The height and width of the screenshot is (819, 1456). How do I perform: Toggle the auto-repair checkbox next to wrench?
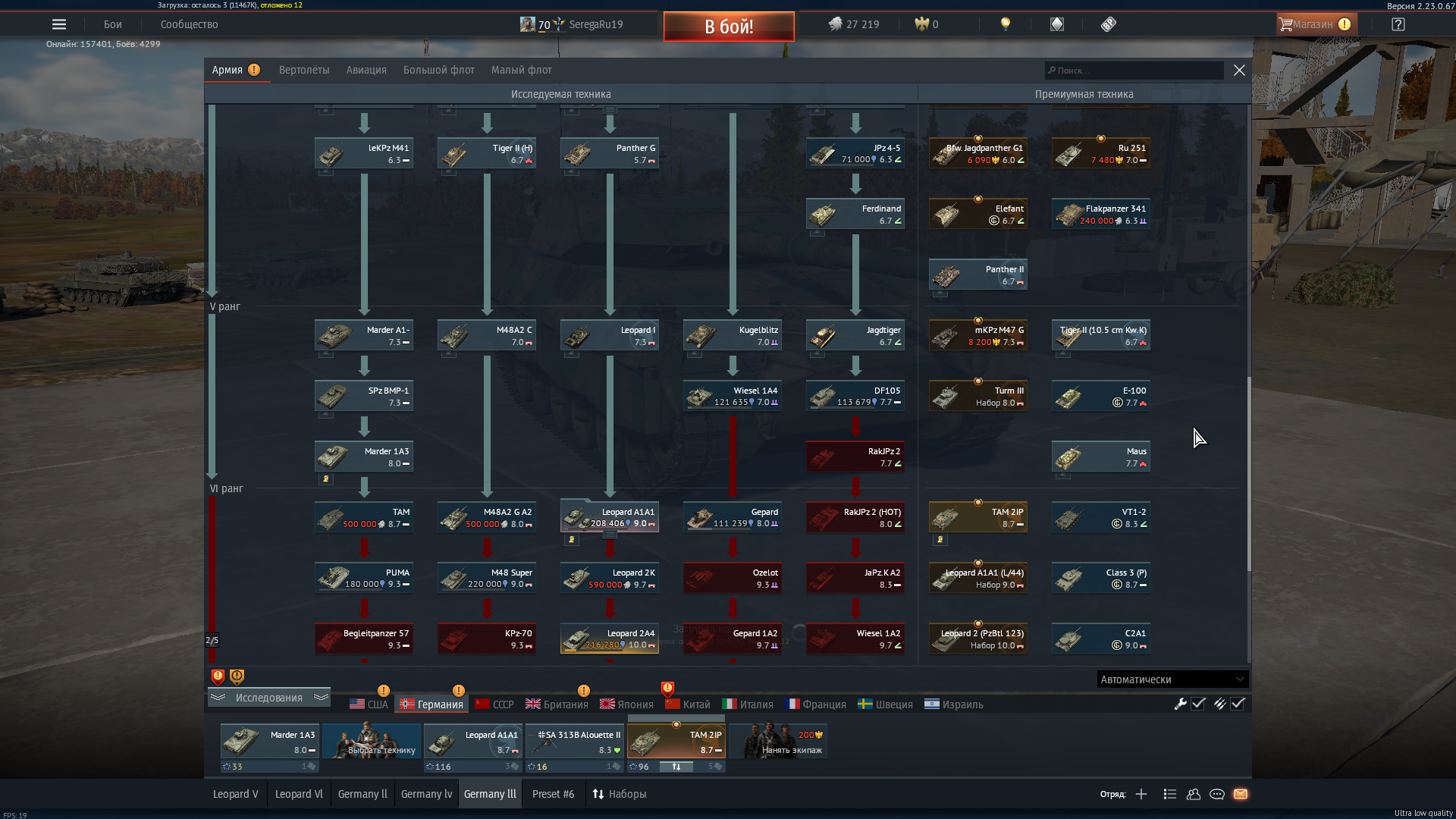pyautogui.click(x=1198, y=704)
